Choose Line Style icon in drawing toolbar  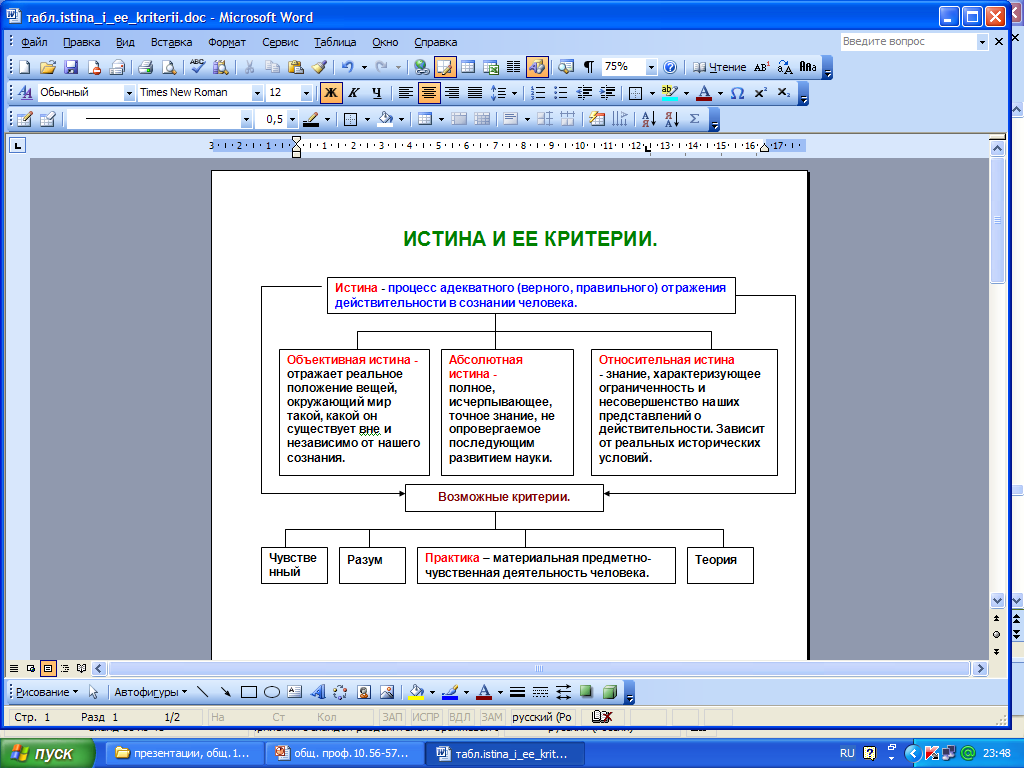tap(517, 692)
